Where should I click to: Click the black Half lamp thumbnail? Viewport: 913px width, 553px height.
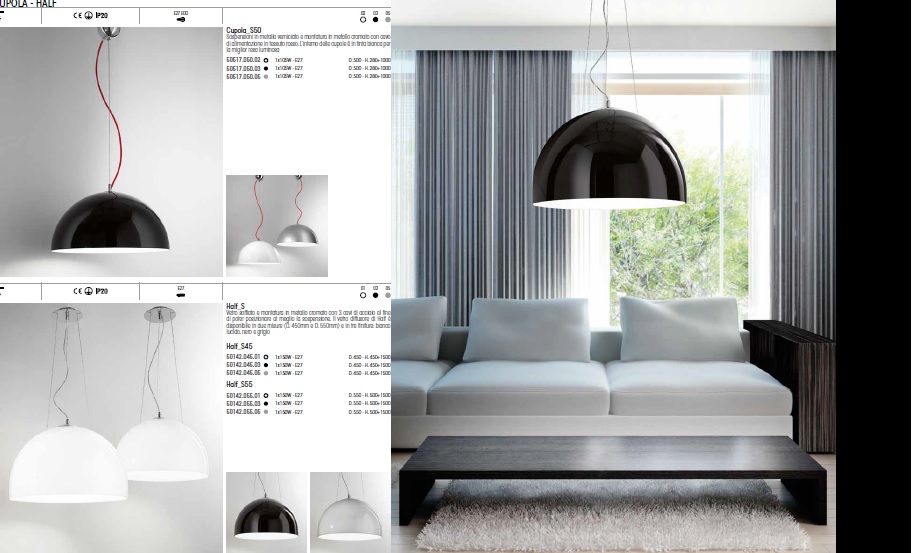[266, 512]
